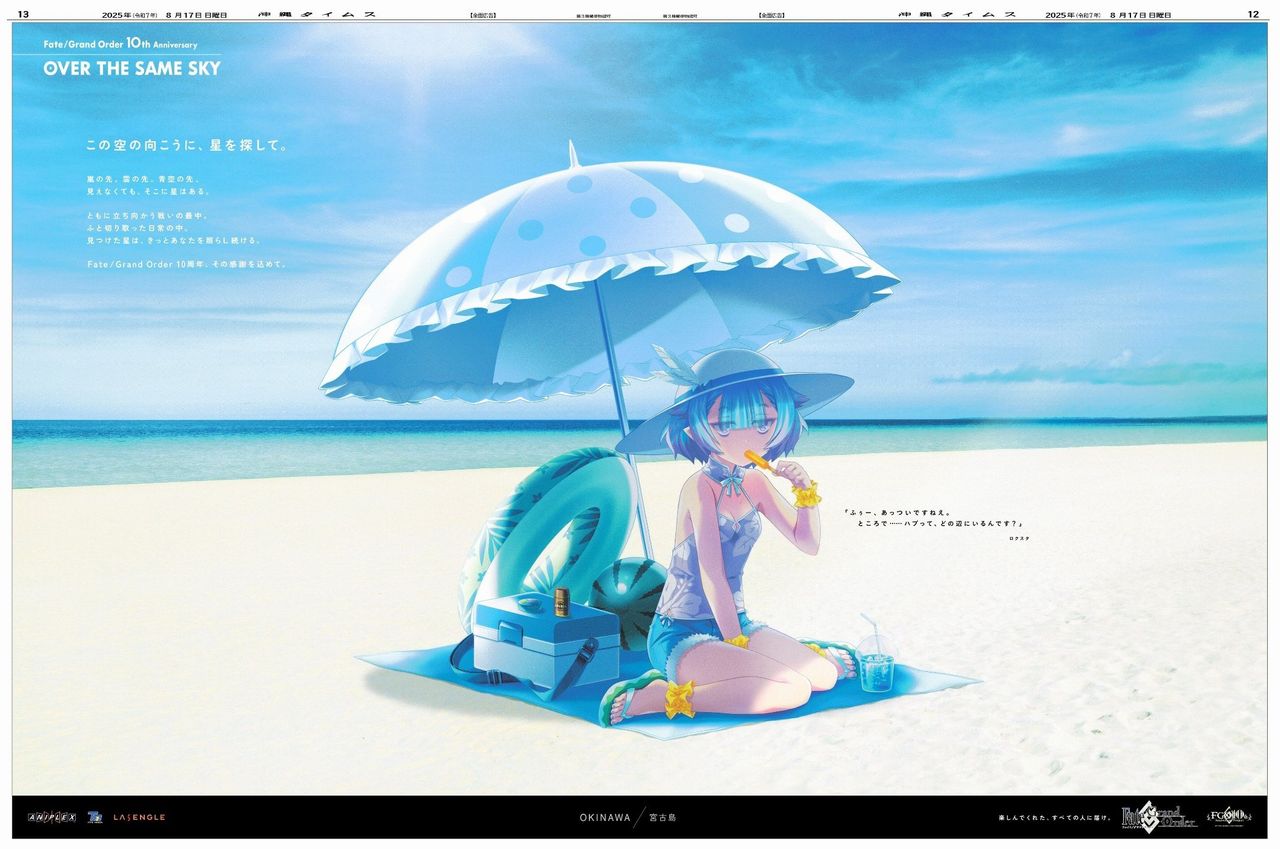
Task: Click the right page's date '2025年 8月17日 日曜日'
Action: [x=1108, y=15]
